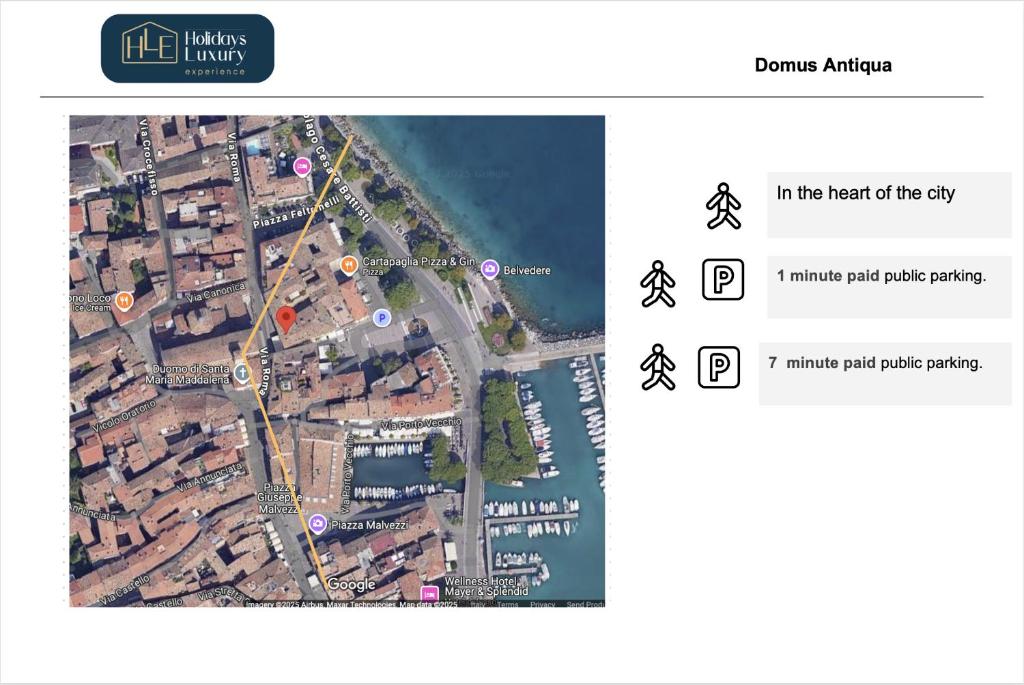This screenshot has height=685, width=1024.
Task: Open the Privacy link on the map footer
Action: [543, 604]
